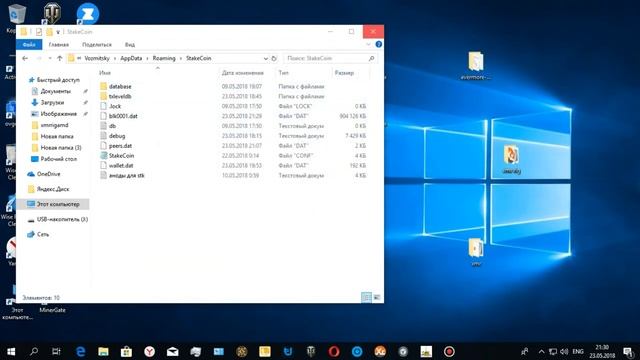The height and width of the screenshot is (360, 640).
Task: Click the Roaming breadcrumb
Action: point(164,58)
